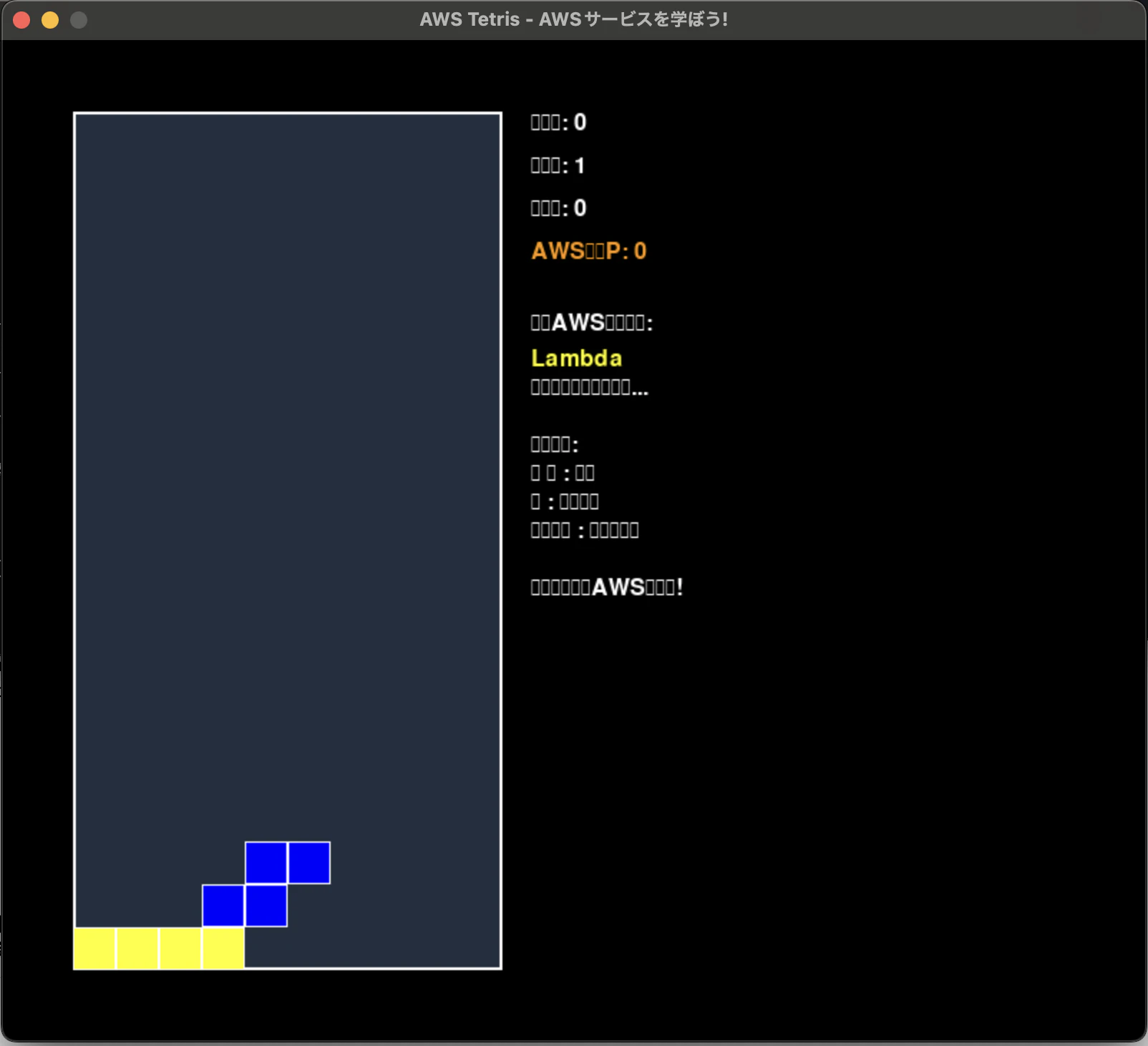Image resolution: width=1148 pixels, height=1046 pixels.
Task: Click the white AWS heading above Lambda
Action: tap(592, 323)
